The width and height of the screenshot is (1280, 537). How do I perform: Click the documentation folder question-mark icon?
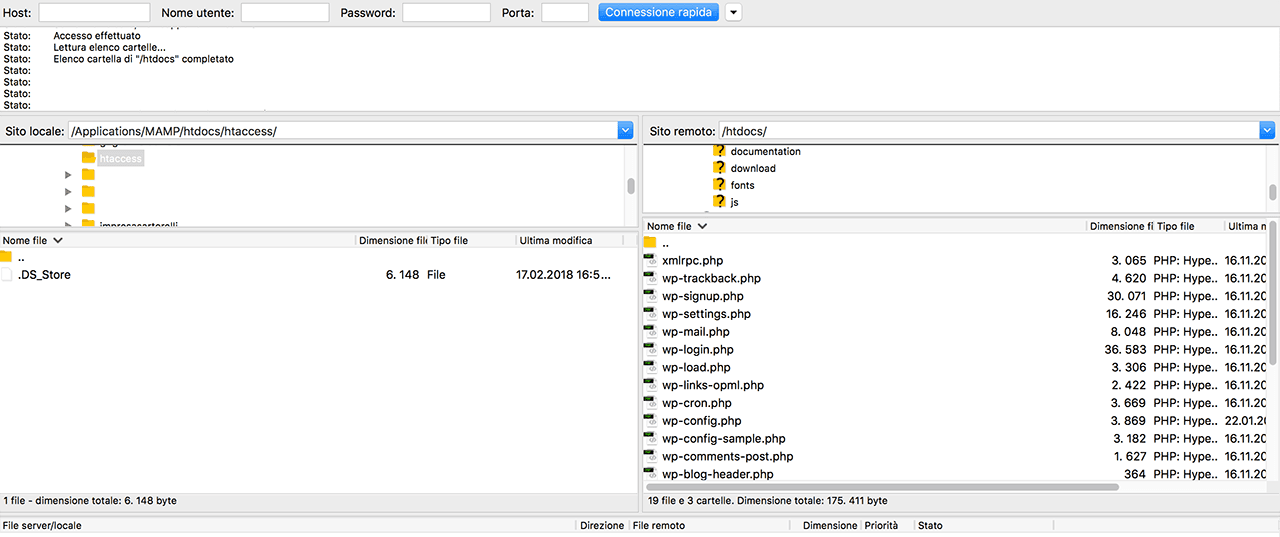tap(719, 151)
